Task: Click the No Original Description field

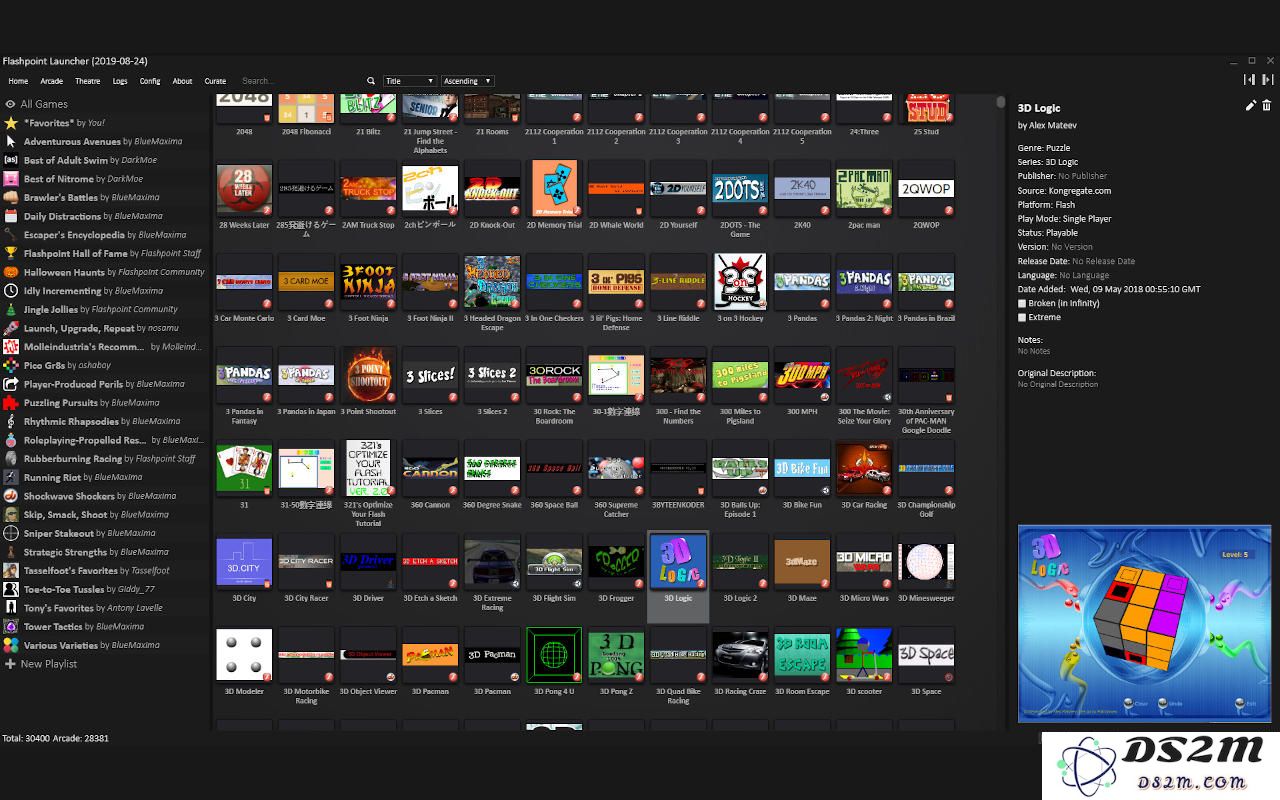Action: 1058,384
